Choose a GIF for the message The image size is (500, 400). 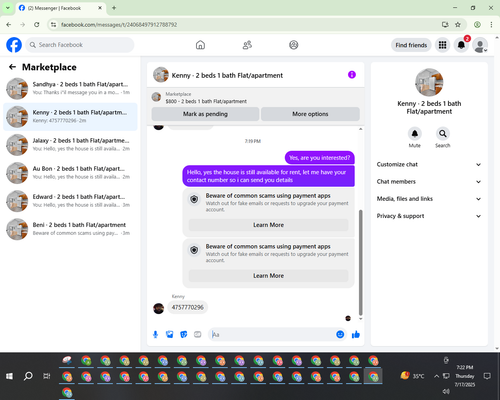click(198, 334)
